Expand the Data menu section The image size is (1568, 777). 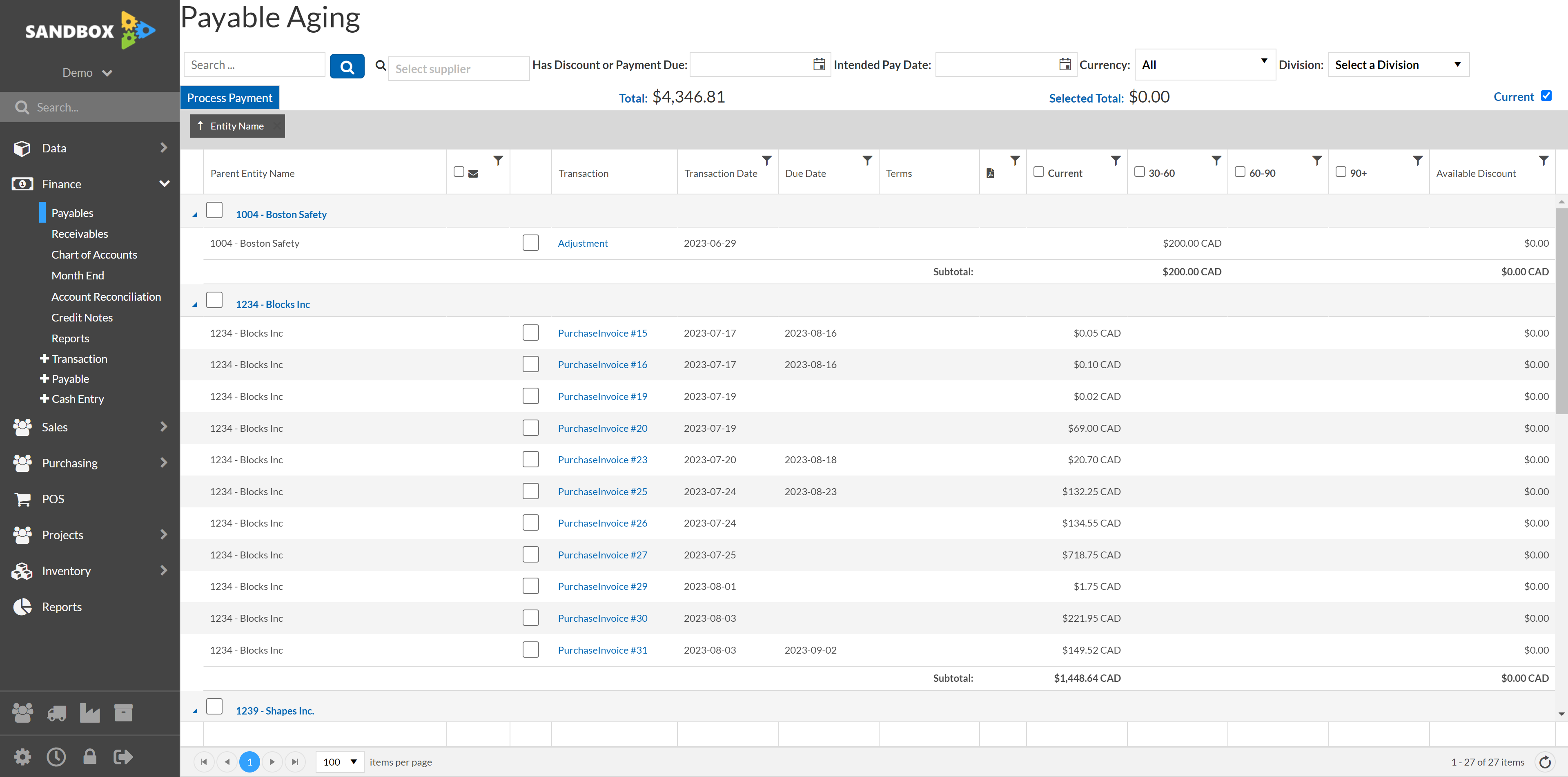(x=89, y=148)
